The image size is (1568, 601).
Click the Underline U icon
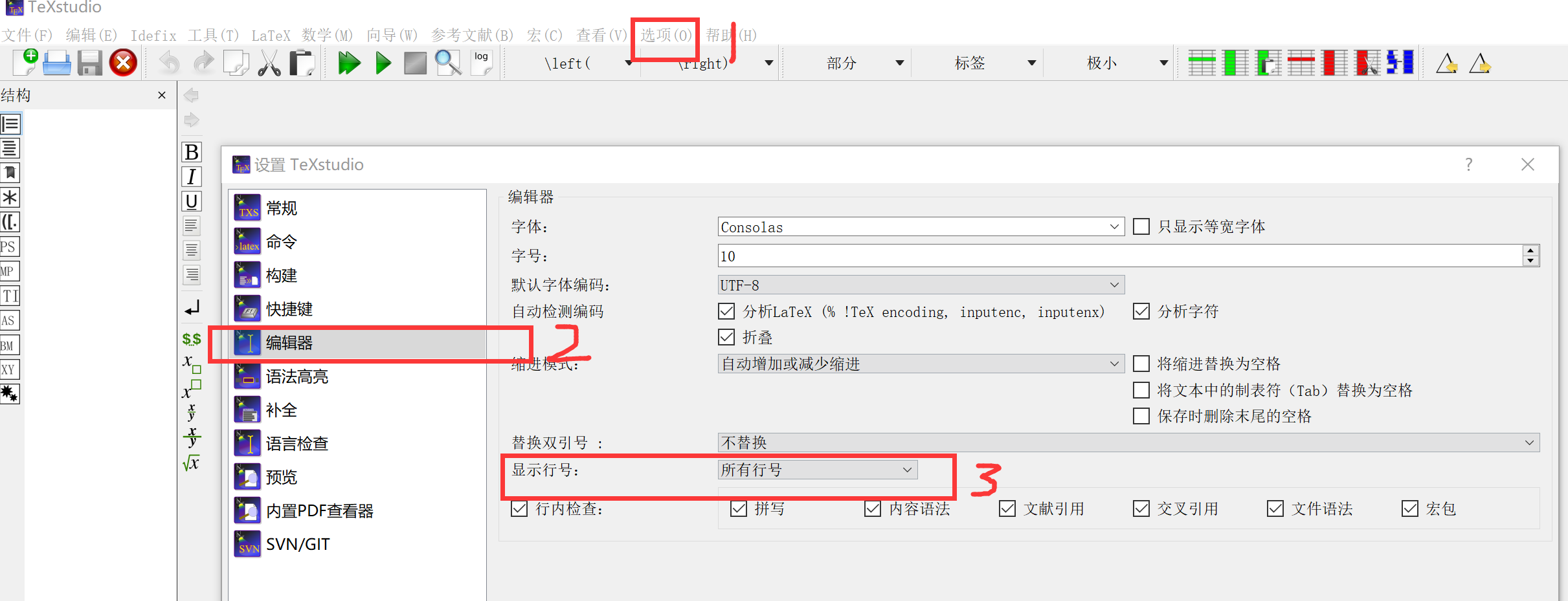[192, 201]
